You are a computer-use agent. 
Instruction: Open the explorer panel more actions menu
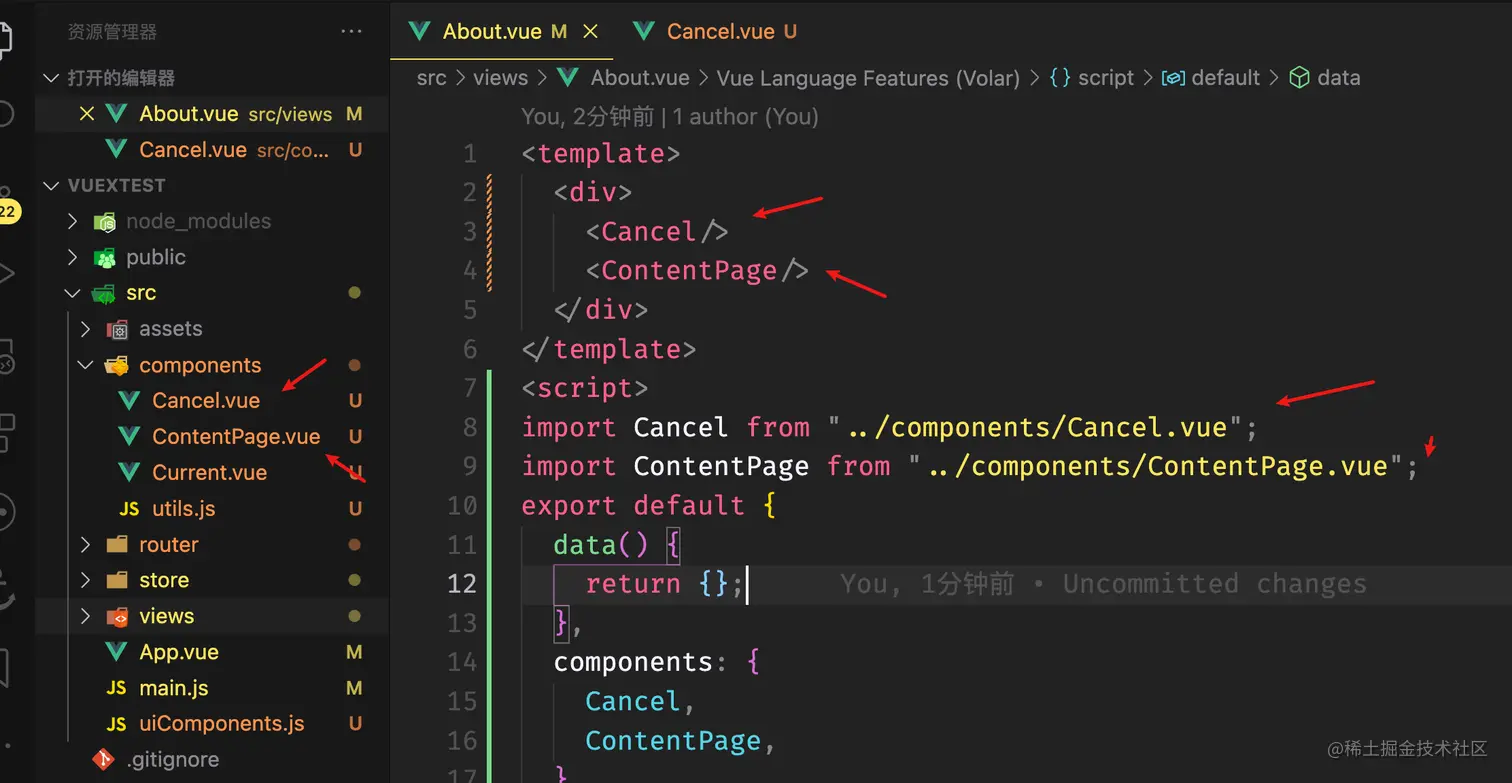pyautogui.click(x=351, y=32)
